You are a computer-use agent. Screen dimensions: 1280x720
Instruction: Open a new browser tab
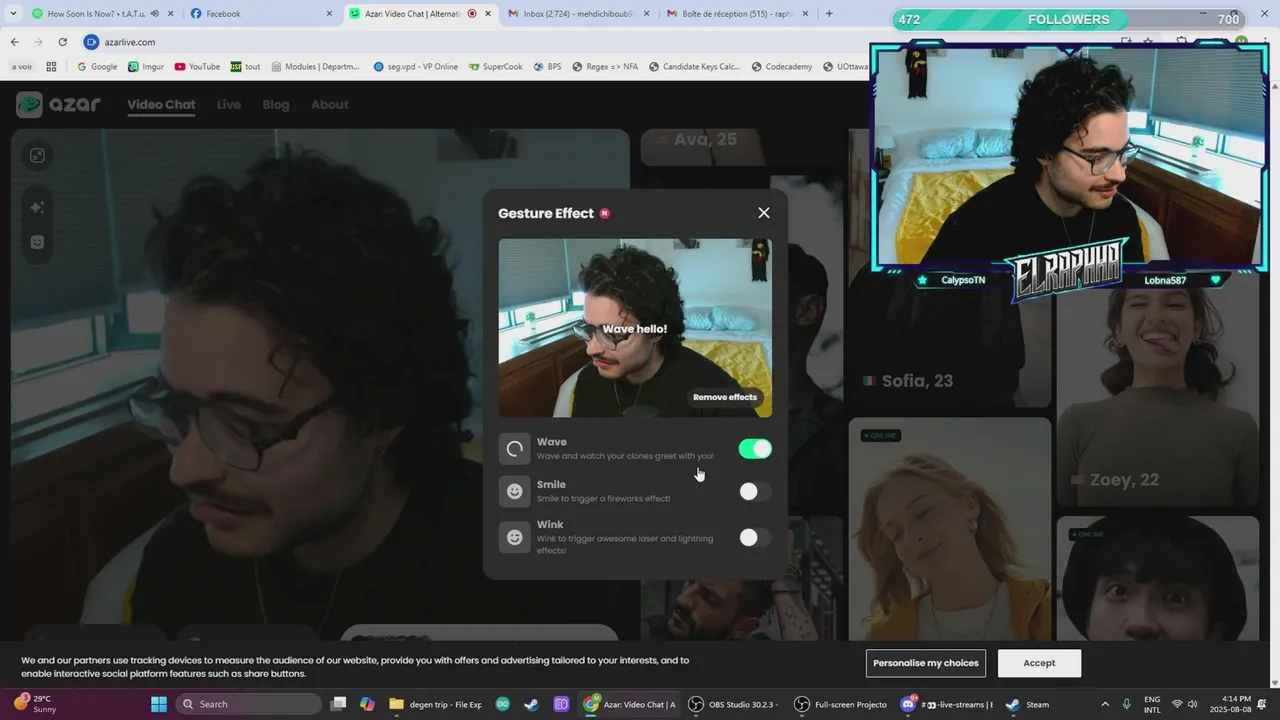[x=829, y=14]
